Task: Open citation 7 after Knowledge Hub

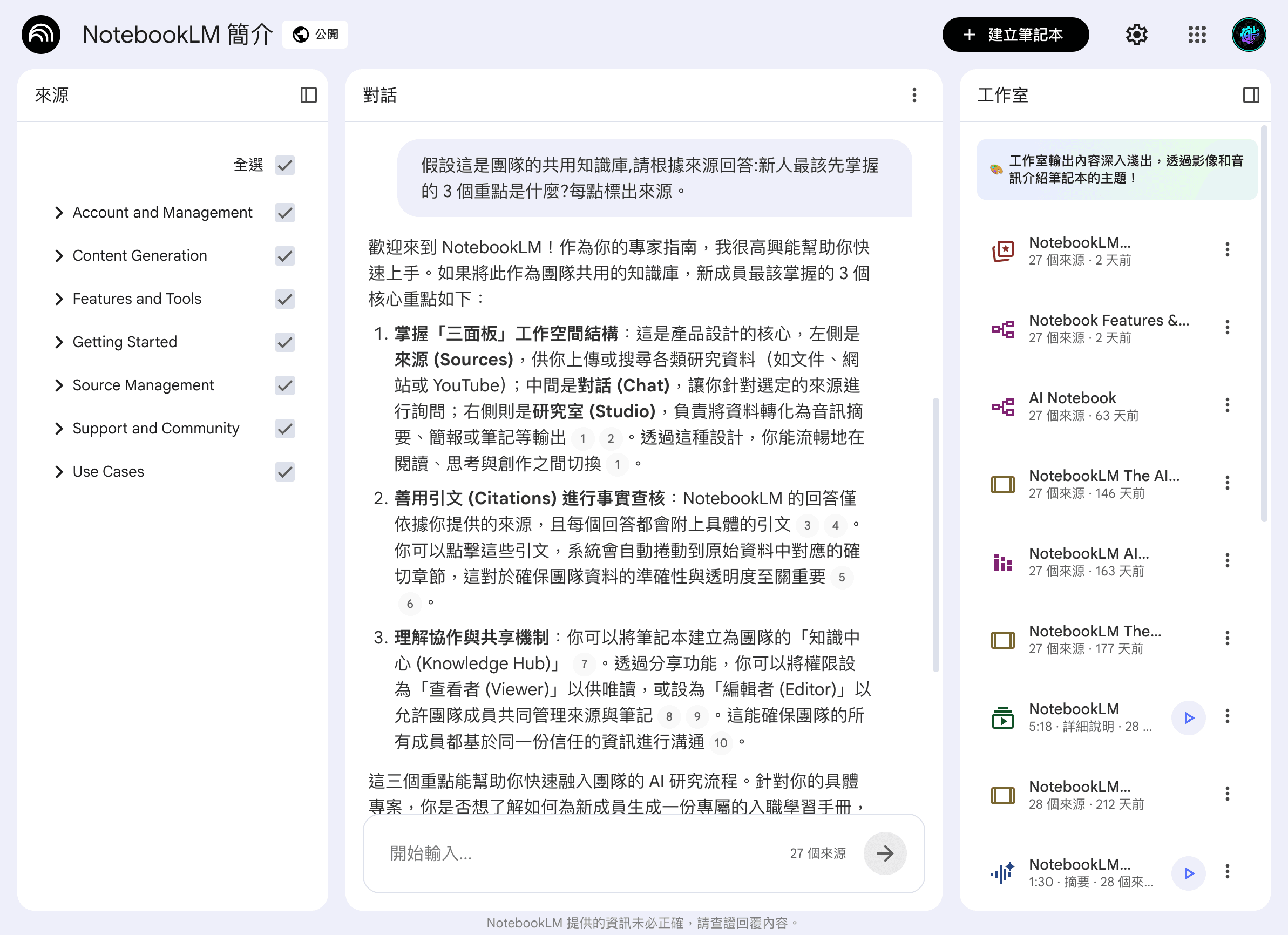Action: (584, 664)
